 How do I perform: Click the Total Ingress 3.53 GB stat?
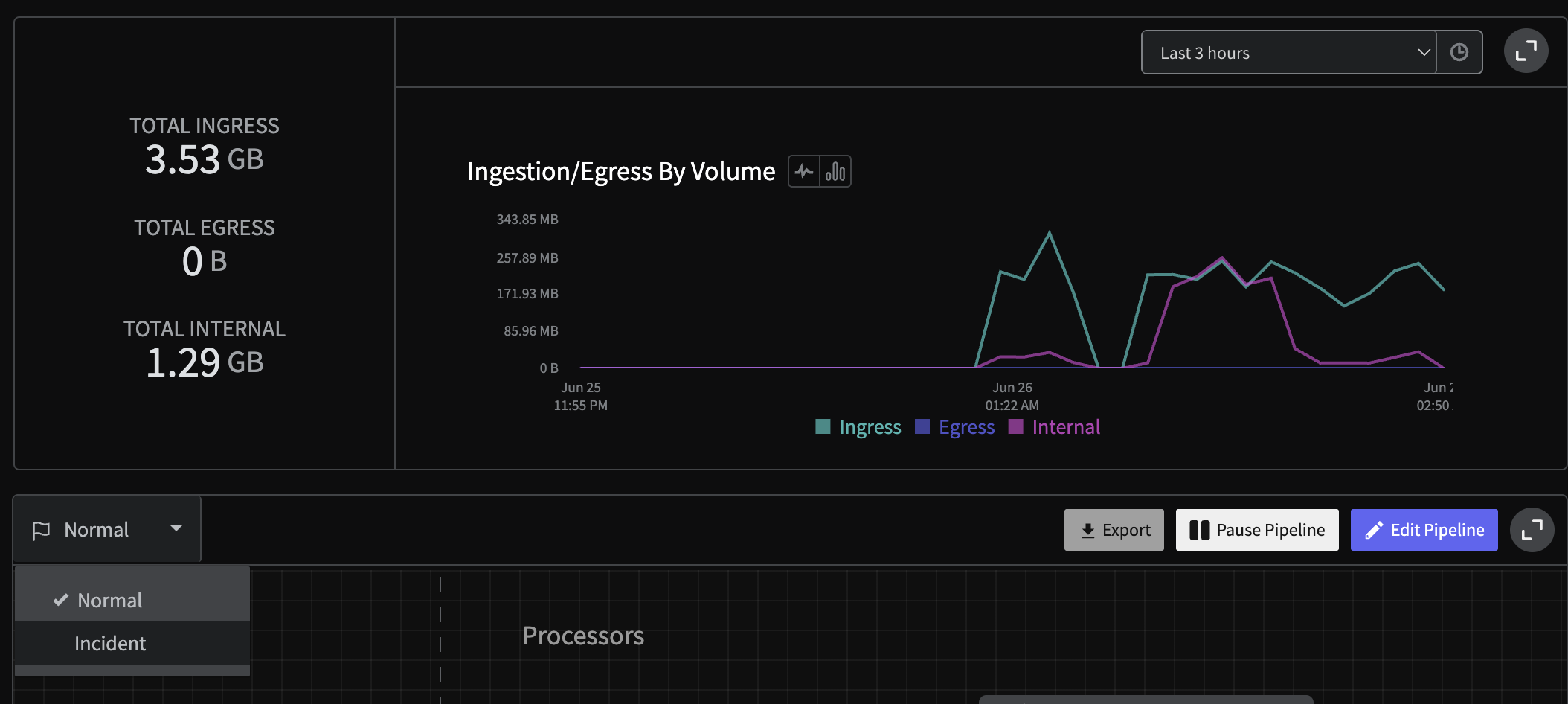(x=205, y=159)
